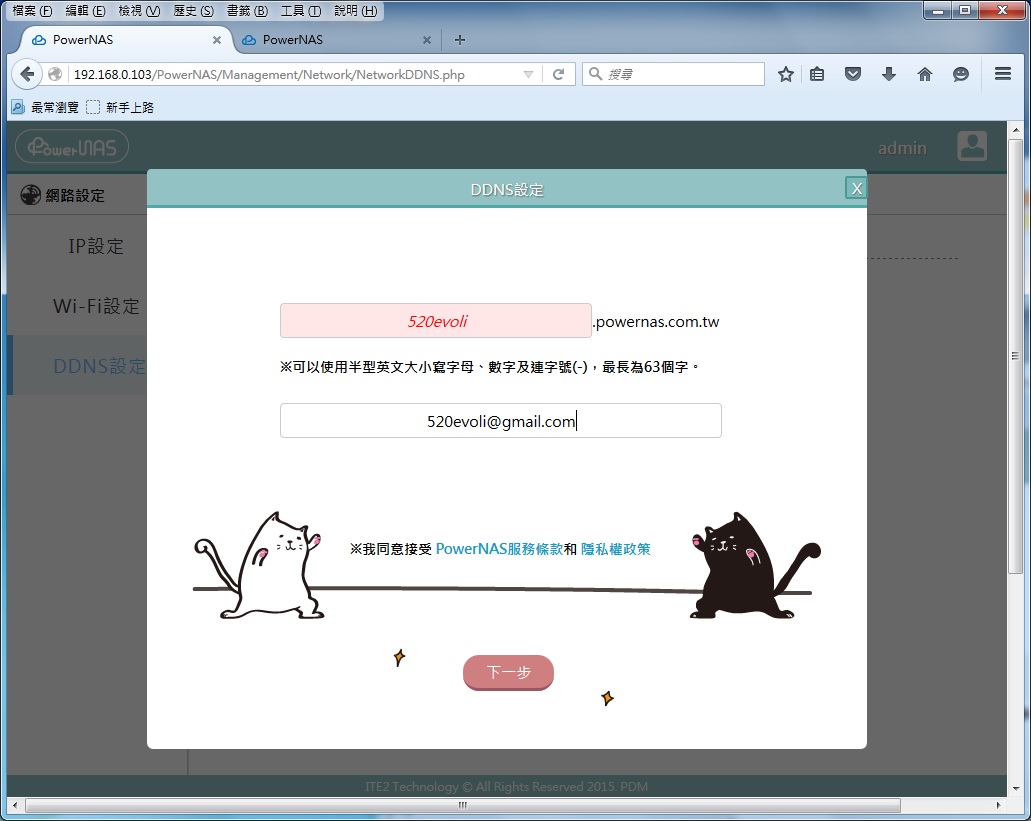Viewport: 1031px width, 821px height.
Task: Click the 520evoli@gmail.com email field
Action: coord(500,421)
